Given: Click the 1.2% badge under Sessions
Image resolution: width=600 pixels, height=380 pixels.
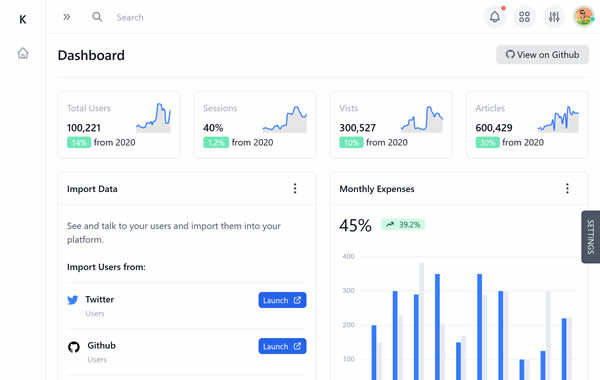Looking at the screenshot, I should click(216, 143).
